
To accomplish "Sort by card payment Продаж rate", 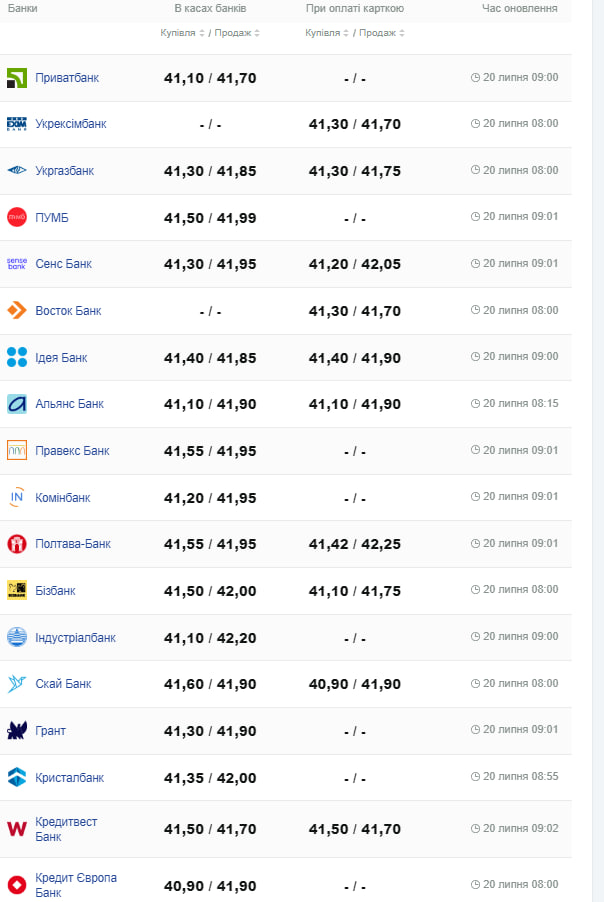I will click(x=382, y=33).
